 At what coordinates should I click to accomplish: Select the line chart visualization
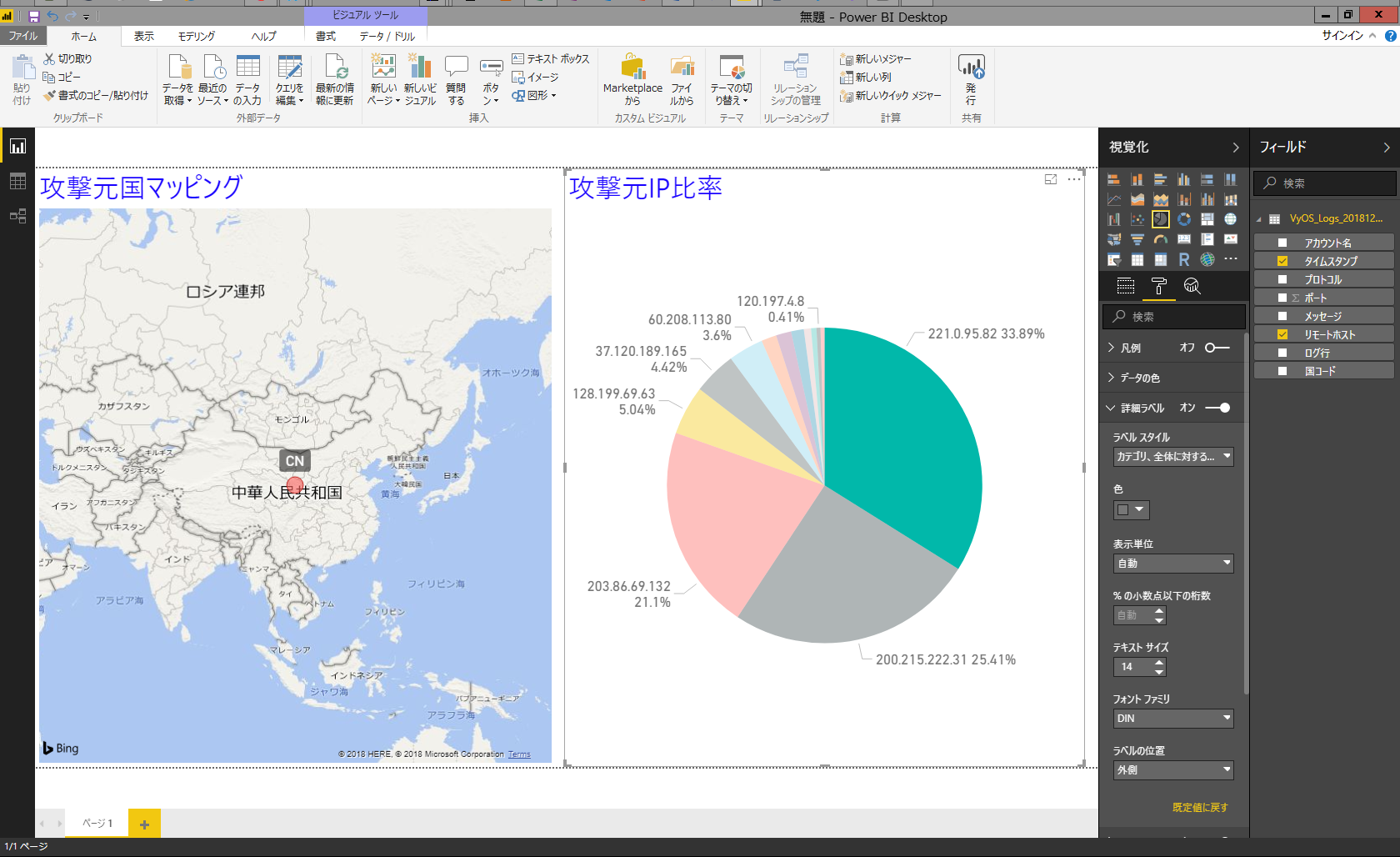(x=1113, y=199)
